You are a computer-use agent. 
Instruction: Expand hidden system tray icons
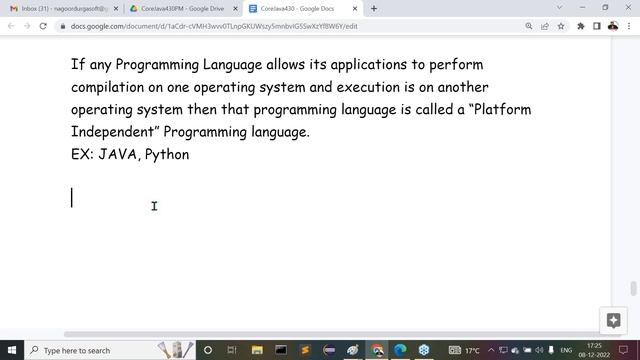coord(491,350)
